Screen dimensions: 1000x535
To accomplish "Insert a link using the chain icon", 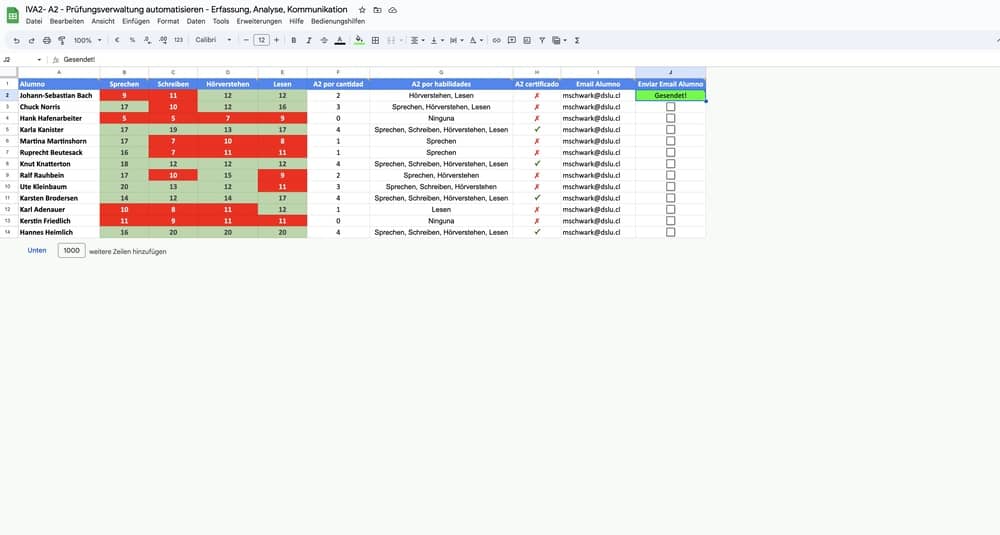I will click(497, 40).
